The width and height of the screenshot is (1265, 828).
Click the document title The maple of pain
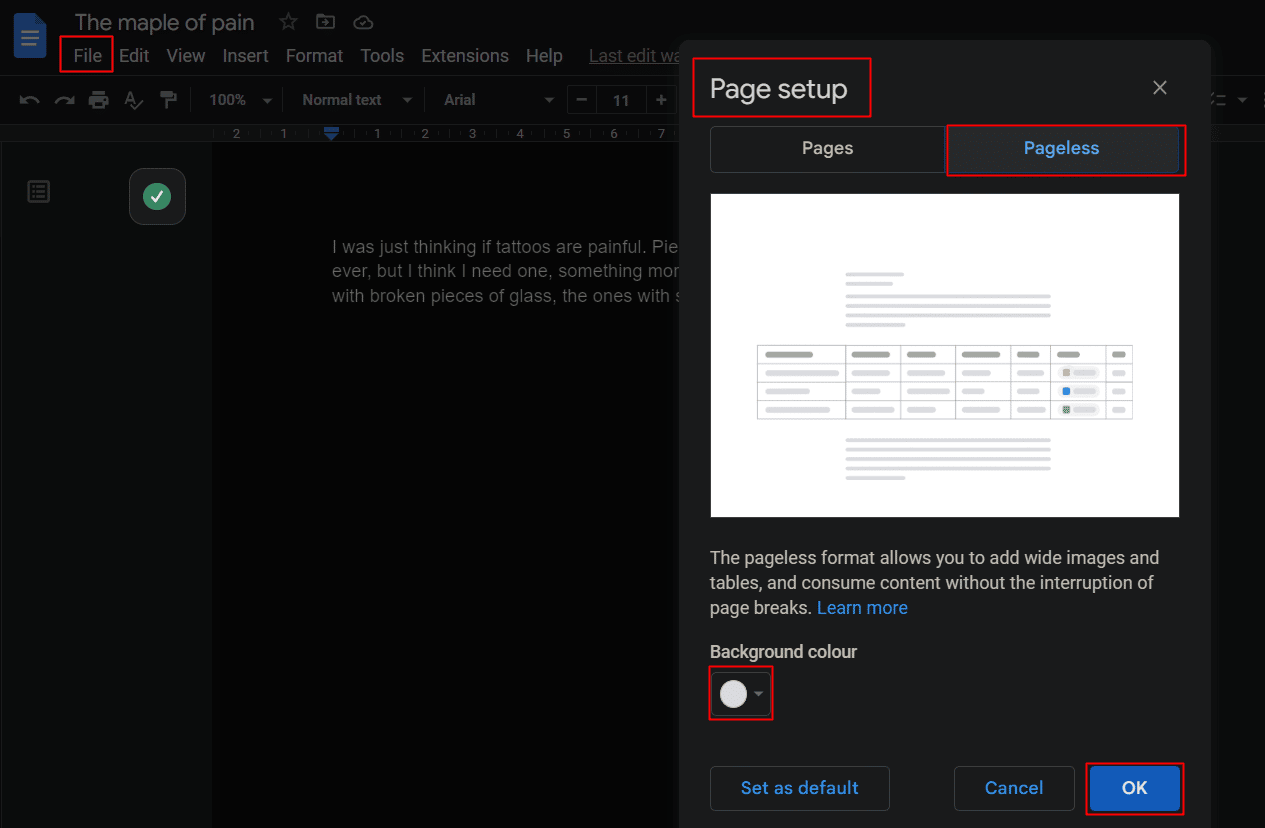[x=165, y=22]
